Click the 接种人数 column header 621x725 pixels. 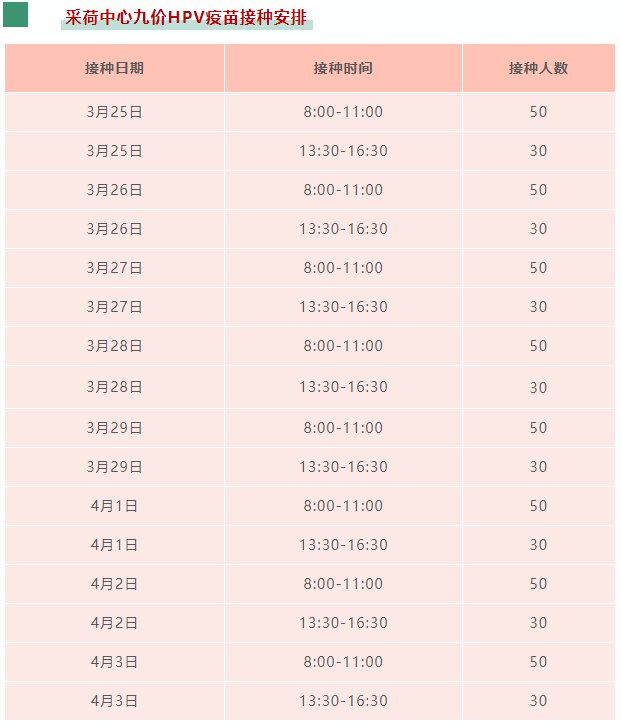[x=539, y=68]
